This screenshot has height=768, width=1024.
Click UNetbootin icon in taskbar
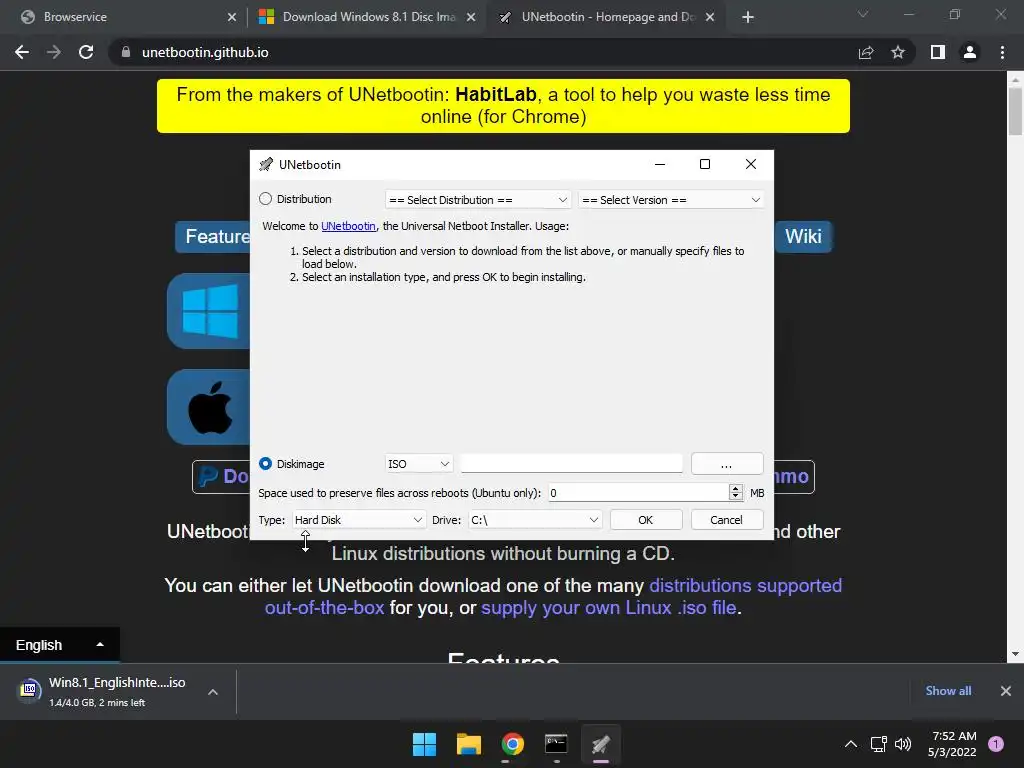click(x=601, y=744)
